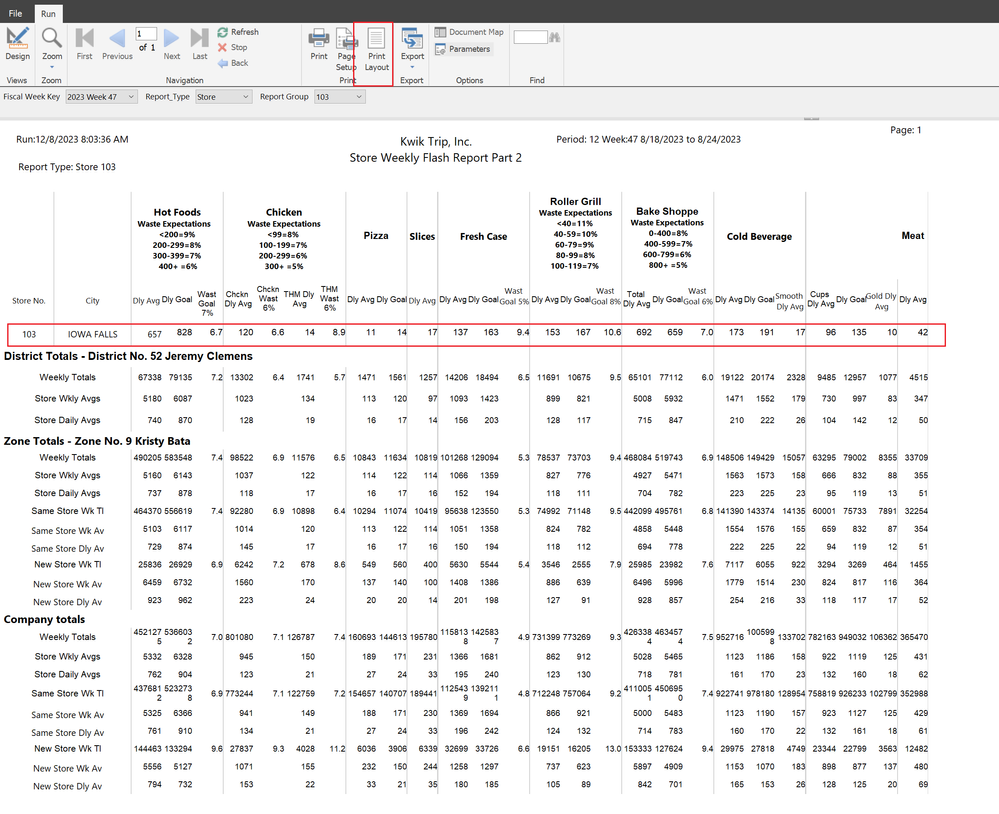This screenshot has width=999, height=814.
Task: Refresh the report
Action: [238, 32]
